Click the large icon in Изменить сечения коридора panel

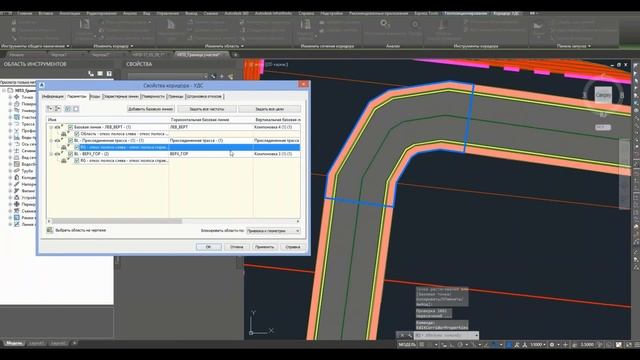(x=305, y=25)
